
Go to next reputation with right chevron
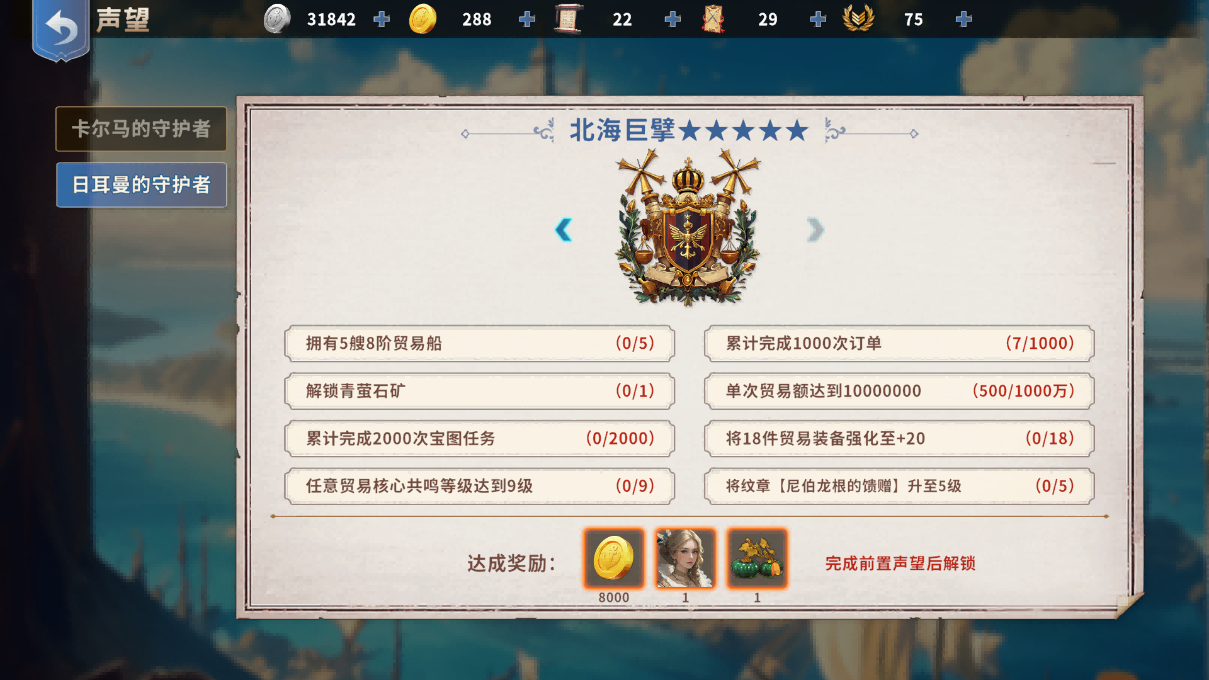(x=815, y=230)
